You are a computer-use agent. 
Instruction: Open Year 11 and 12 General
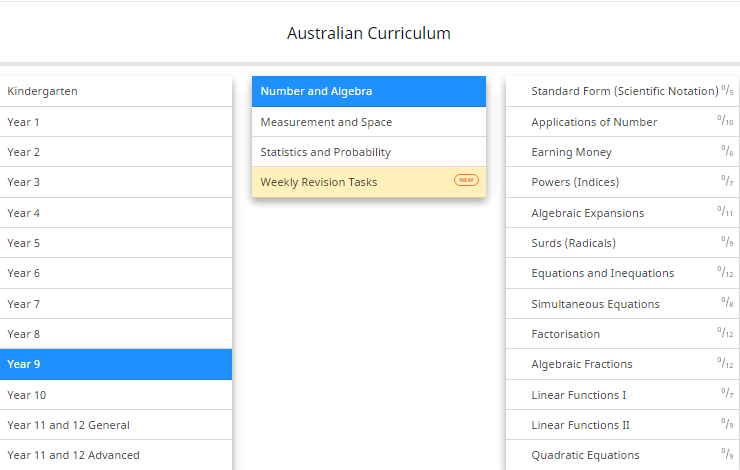click(x=115, y=425)
